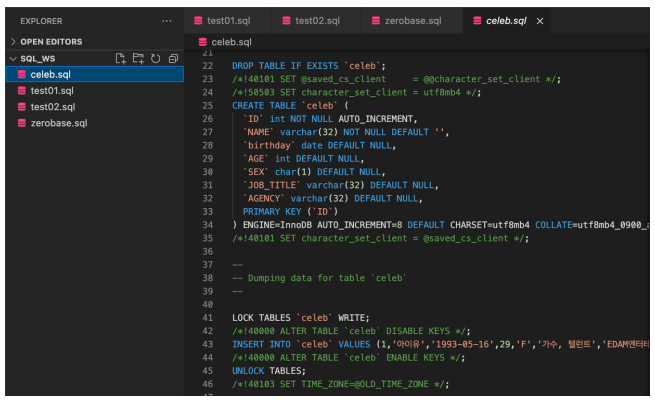This screenshot has width=655, height=400.
Task: Click the SET TIME_ZONE=@OLD_TIME_ZONE line
Action: (340, 384)
